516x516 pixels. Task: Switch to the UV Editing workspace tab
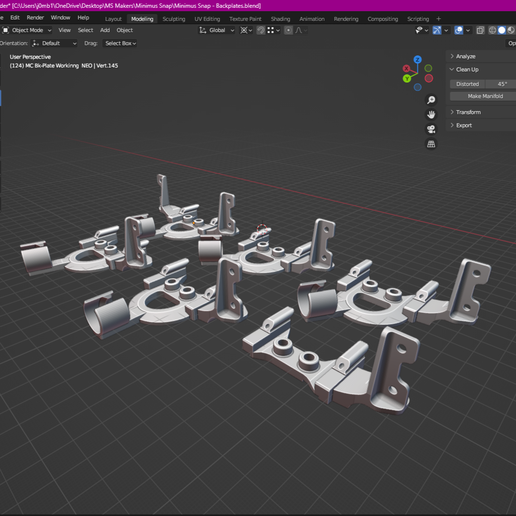coord(207,19)
